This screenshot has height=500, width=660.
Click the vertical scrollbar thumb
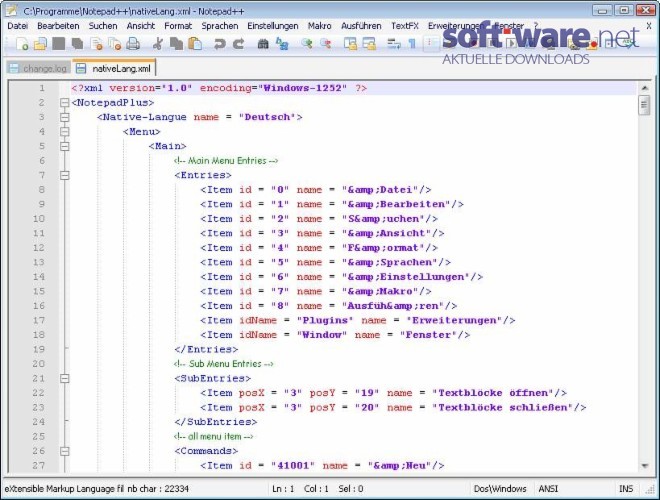(x=644, y=105)
